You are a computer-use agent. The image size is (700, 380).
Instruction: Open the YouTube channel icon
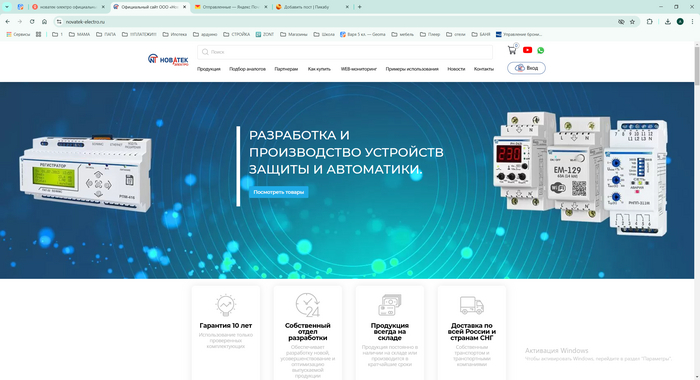[x=527, y=50]
